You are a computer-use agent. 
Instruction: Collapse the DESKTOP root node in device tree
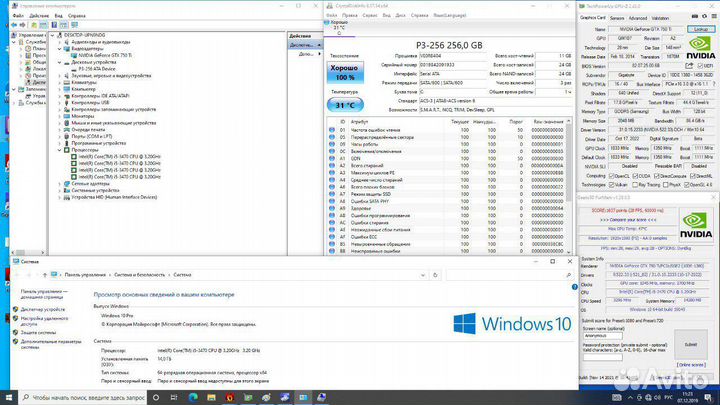point(53,35)
